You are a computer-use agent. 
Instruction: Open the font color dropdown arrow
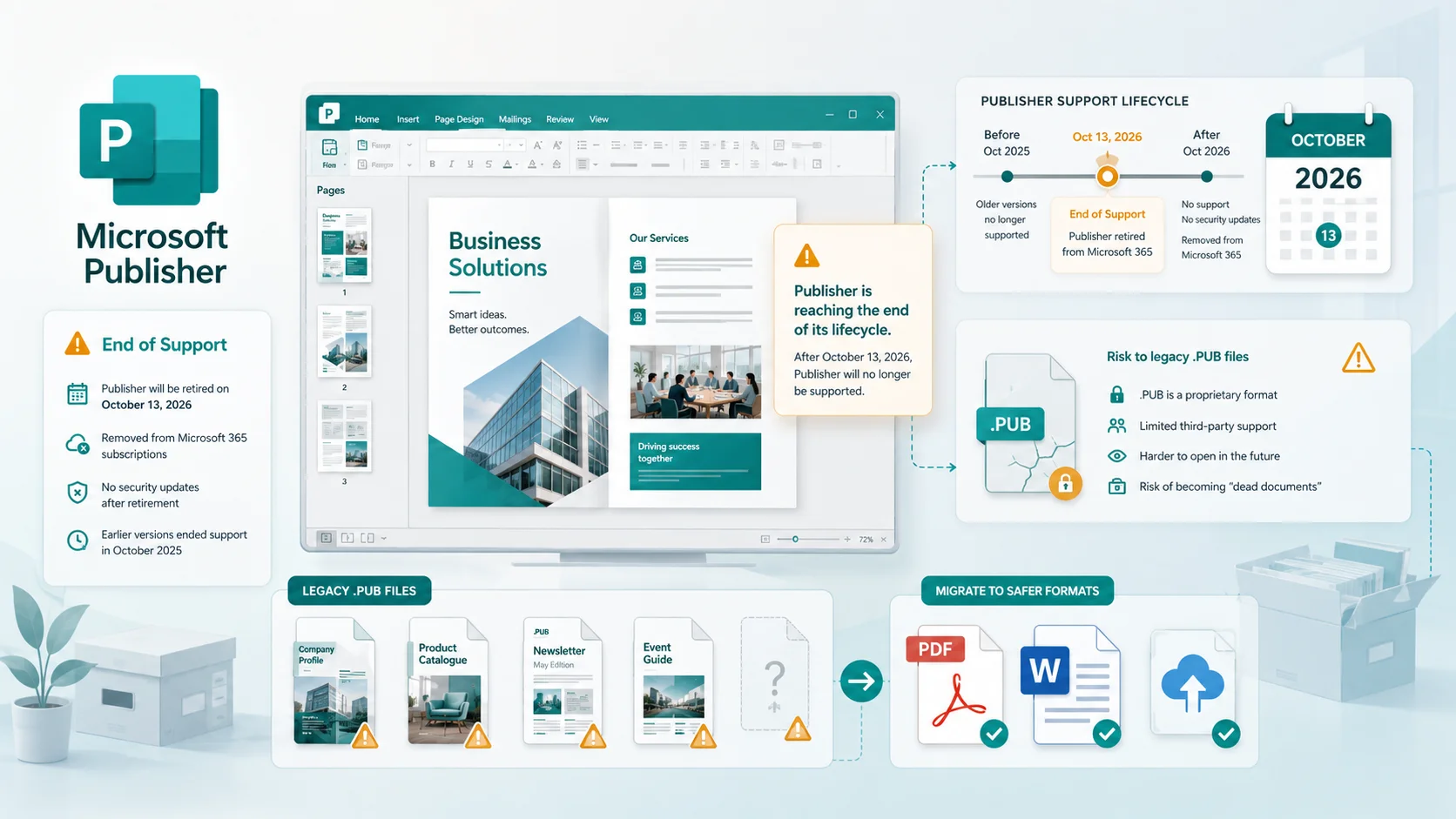517,164
